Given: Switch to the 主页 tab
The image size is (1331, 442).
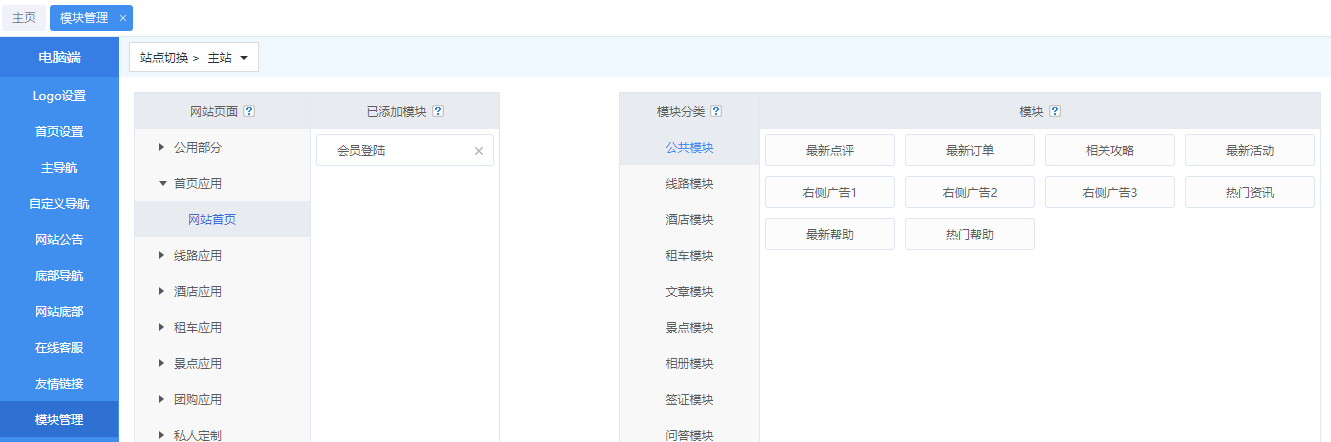Looking at the screenshot, I should (24, 18).
